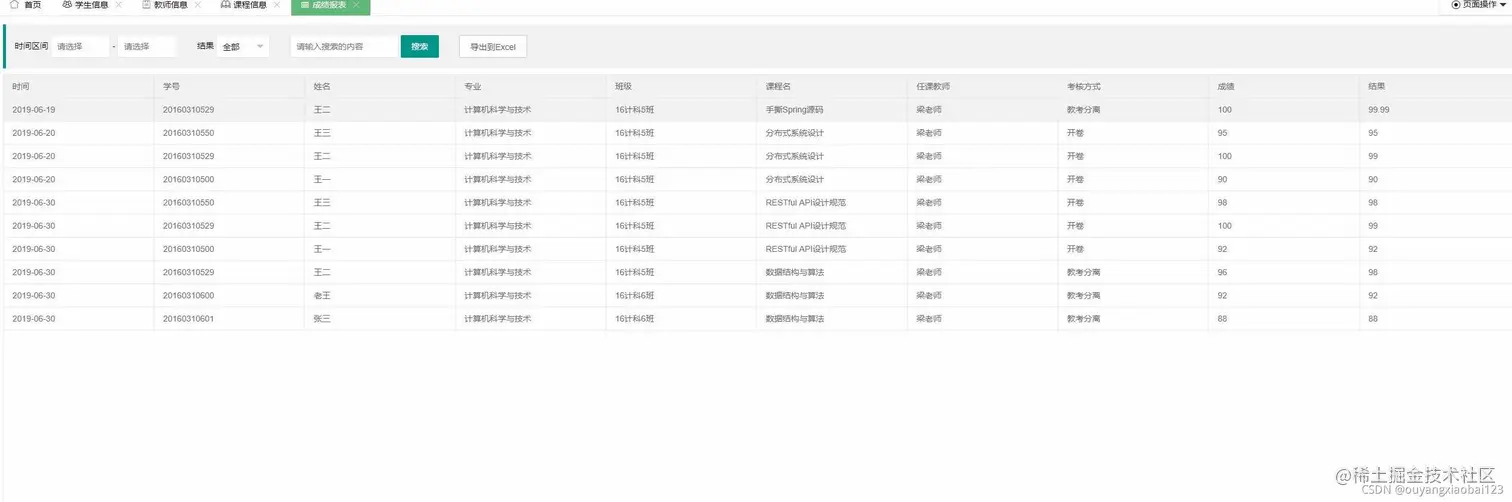
Task: Click the table icon on 成绩报表 tab
Action: (304, 5)
